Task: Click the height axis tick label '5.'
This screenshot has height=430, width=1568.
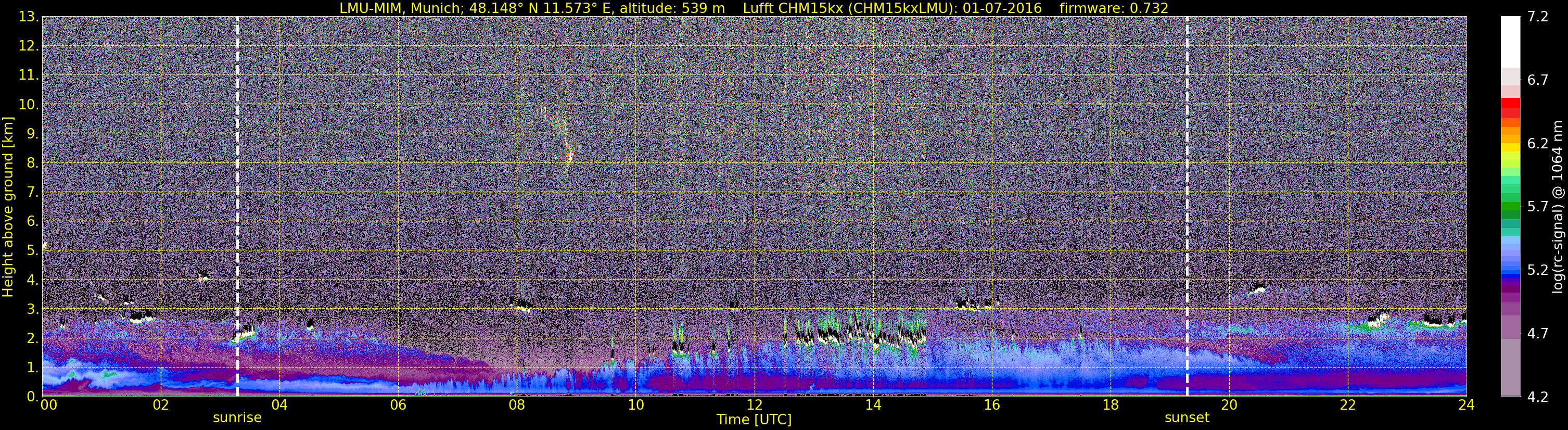Action: coord(32,250)
